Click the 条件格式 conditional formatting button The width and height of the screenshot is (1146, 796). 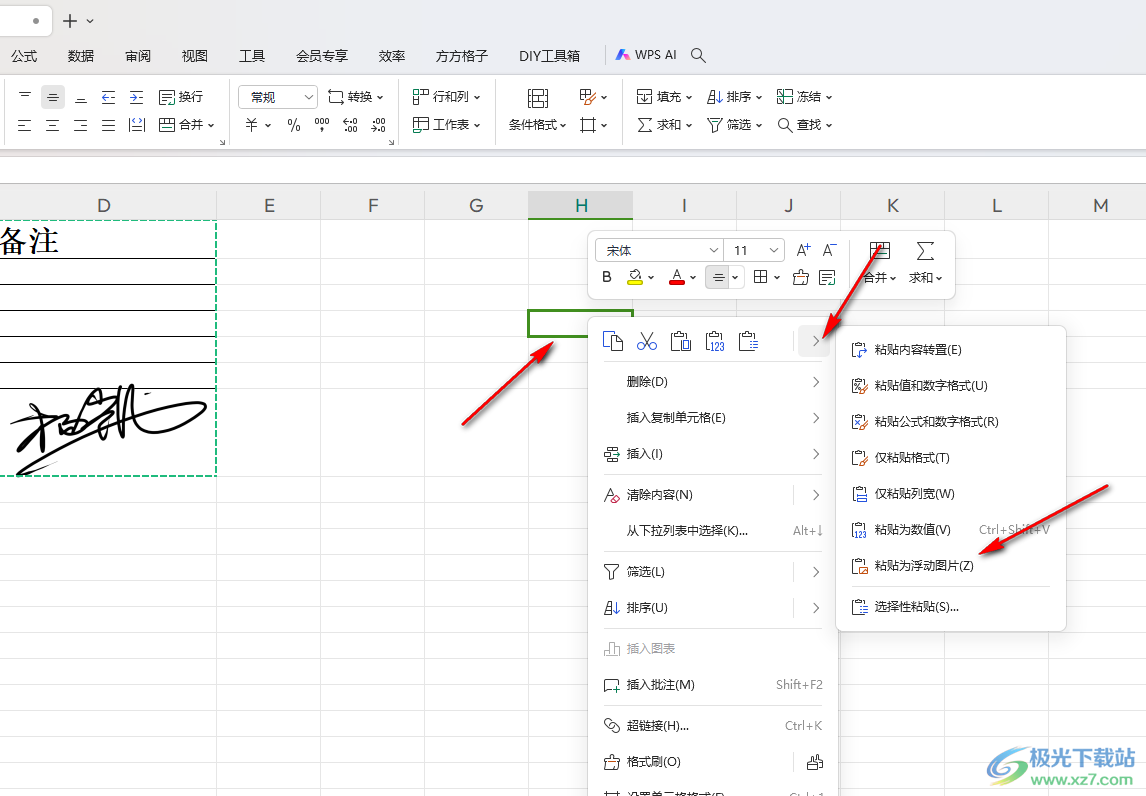coord(537,110)
